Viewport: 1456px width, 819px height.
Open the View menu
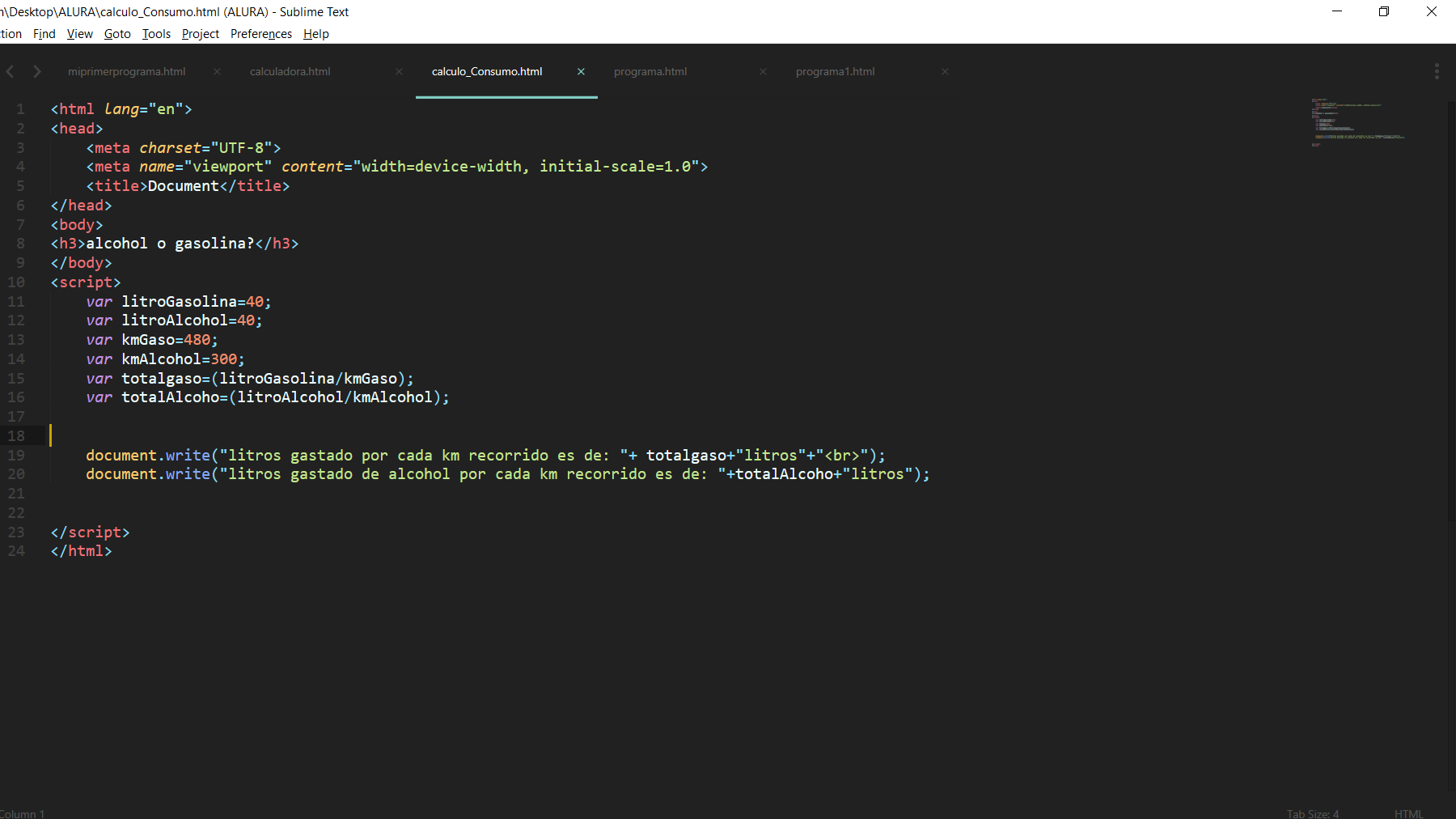(x=80, y=34)
